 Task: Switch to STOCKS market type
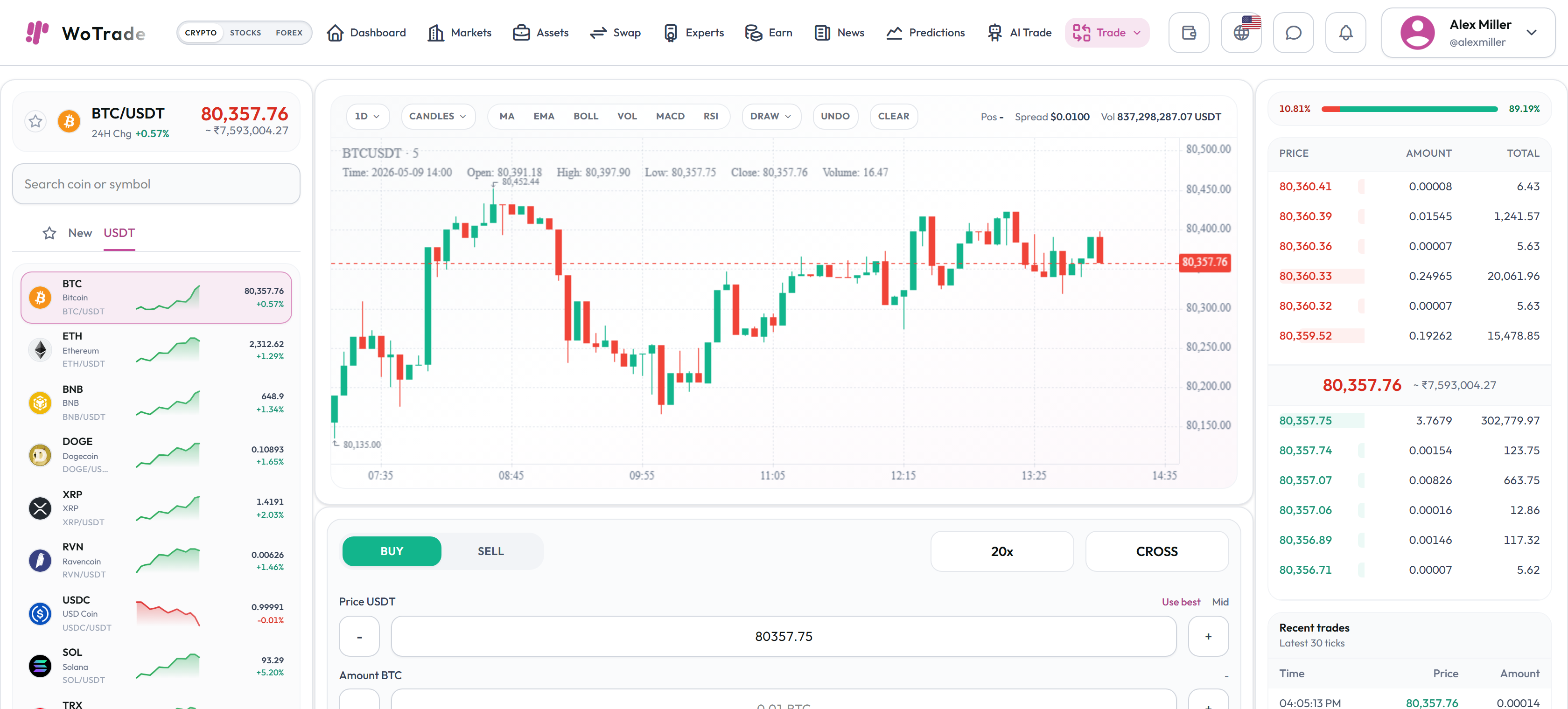245,33
